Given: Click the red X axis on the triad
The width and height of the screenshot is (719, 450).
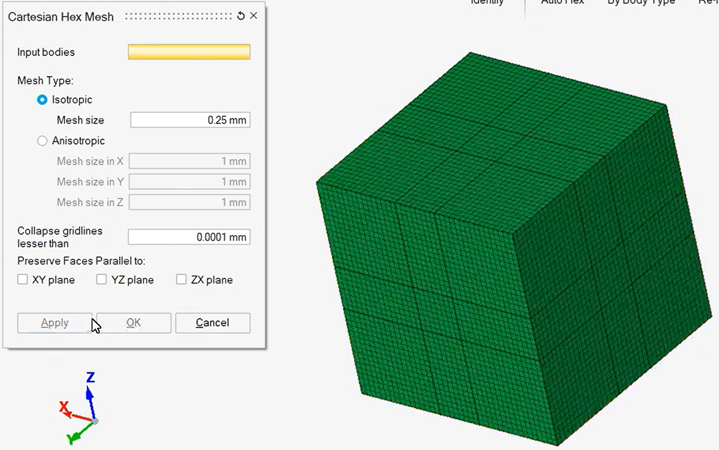Looking at the screenshot, I should (70, 410).
